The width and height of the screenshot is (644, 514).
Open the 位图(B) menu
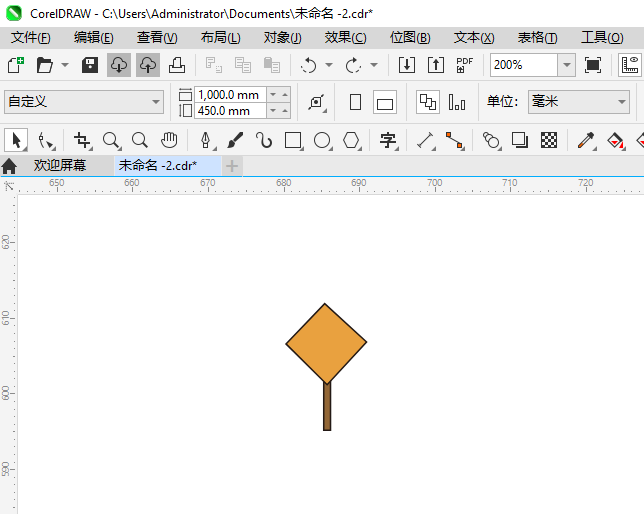(410, 38)
